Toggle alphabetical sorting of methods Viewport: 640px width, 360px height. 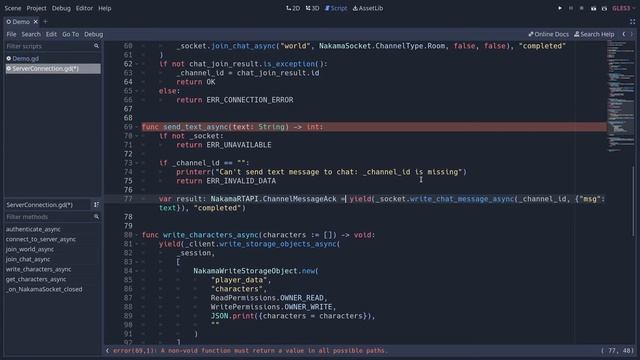(96, 204)
